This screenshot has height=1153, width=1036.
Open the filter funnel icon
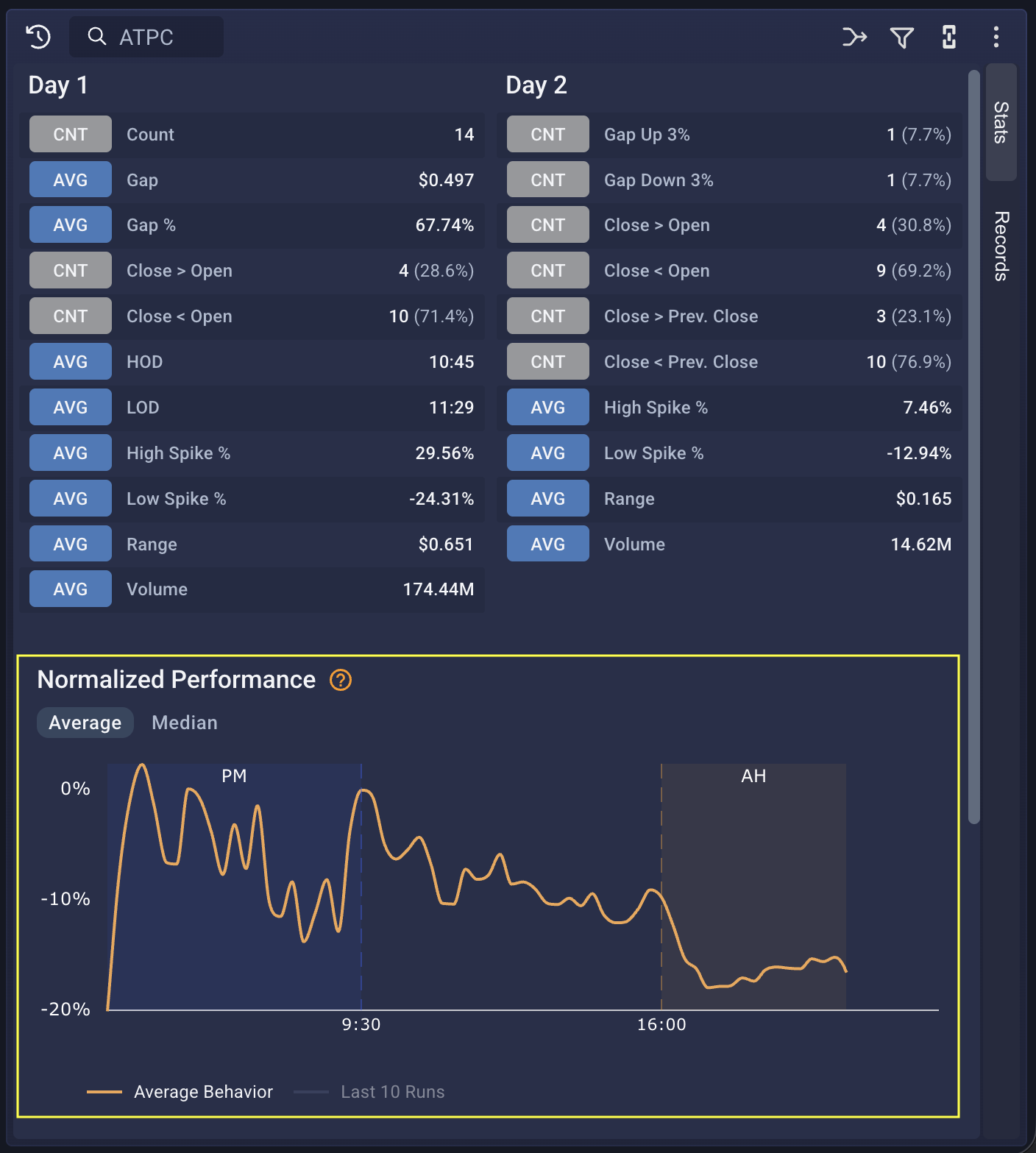click(x=902, y=37)
